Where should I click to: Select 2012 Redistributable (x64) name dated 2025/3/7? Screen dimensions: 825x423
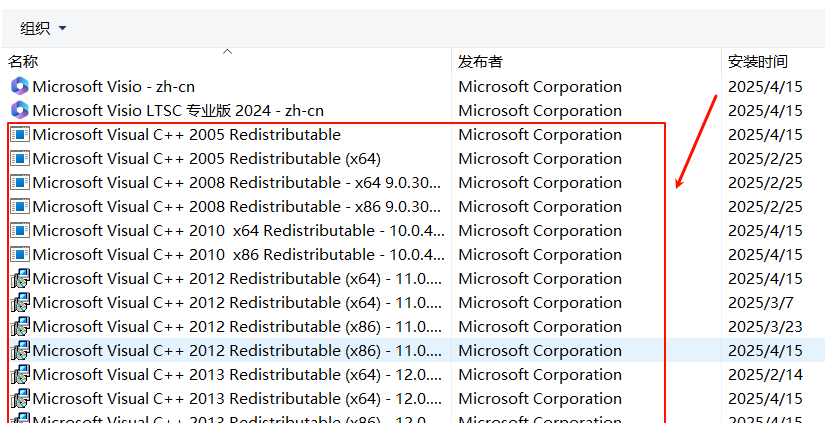tap(237, 303)
